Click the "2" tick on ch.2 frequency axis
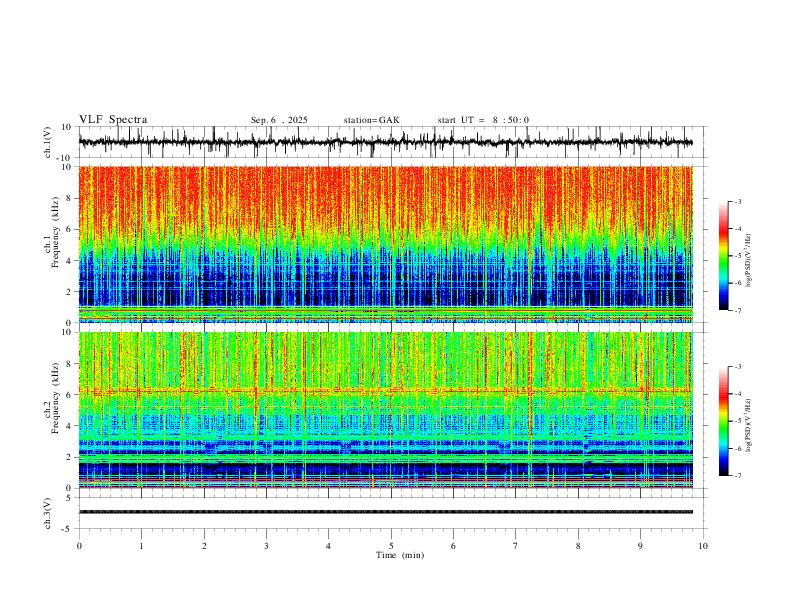Screen dimensions: 792x612 70,457
